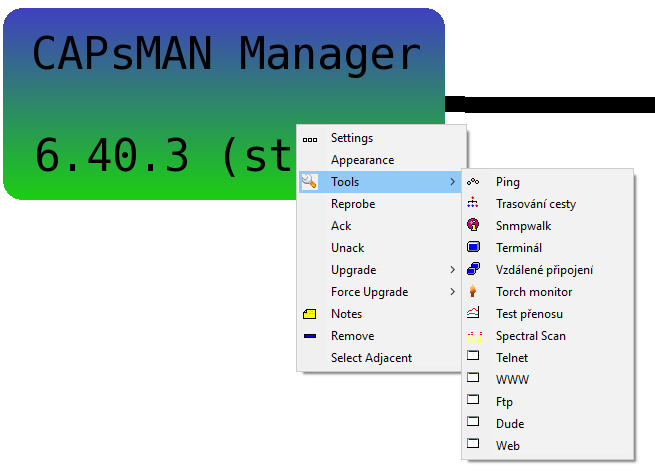Expand the Force Upgrade submenu arrow
This screenshot has width=655, height=476.
pos(452,292)
